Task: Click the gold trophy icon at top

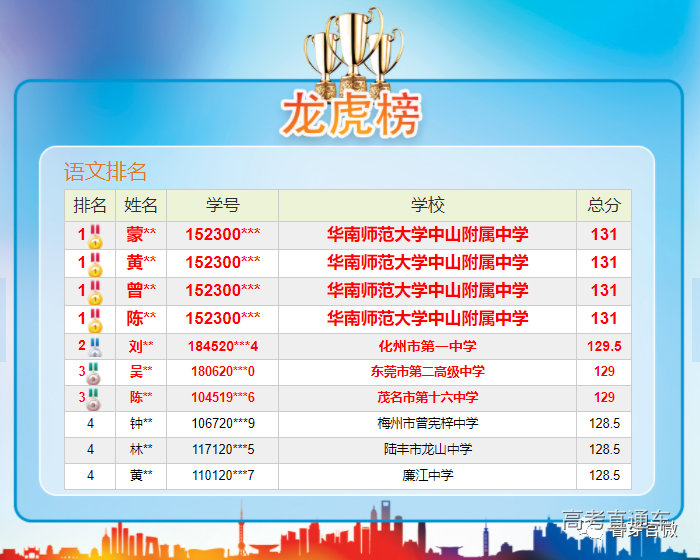Action: [347, 50]
